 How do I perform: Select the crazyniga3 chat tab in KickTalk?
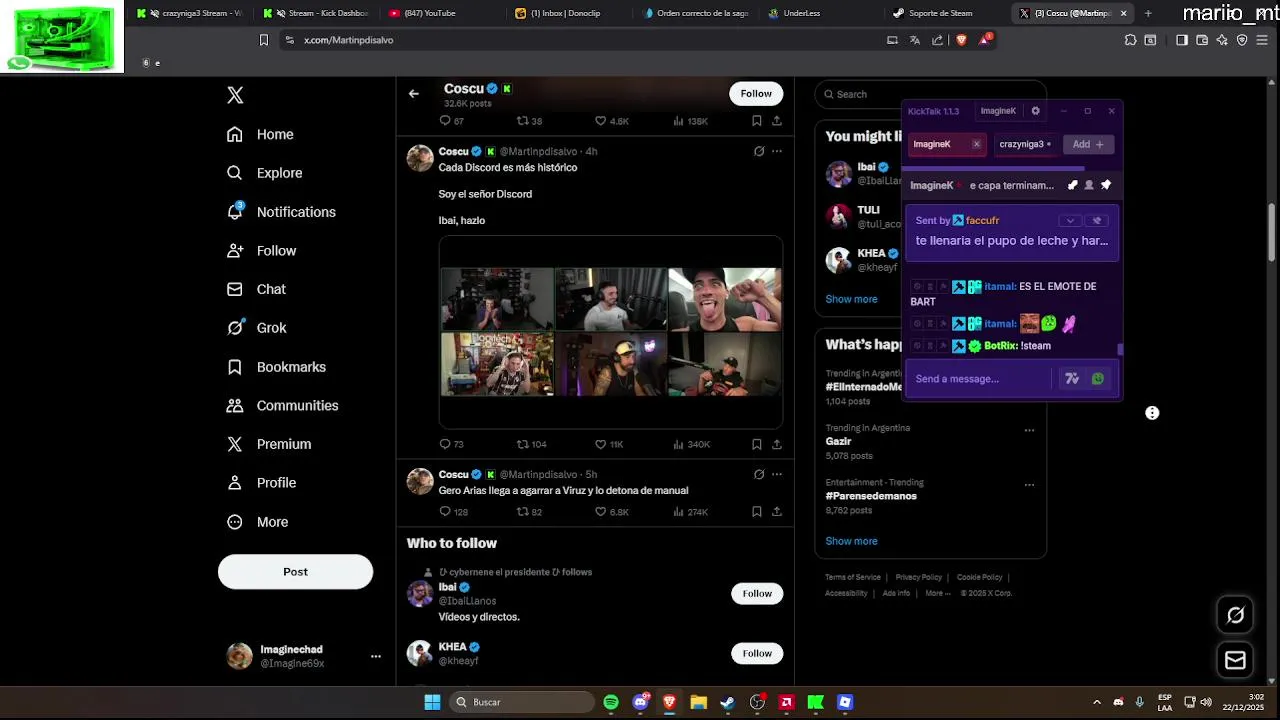1024,144
